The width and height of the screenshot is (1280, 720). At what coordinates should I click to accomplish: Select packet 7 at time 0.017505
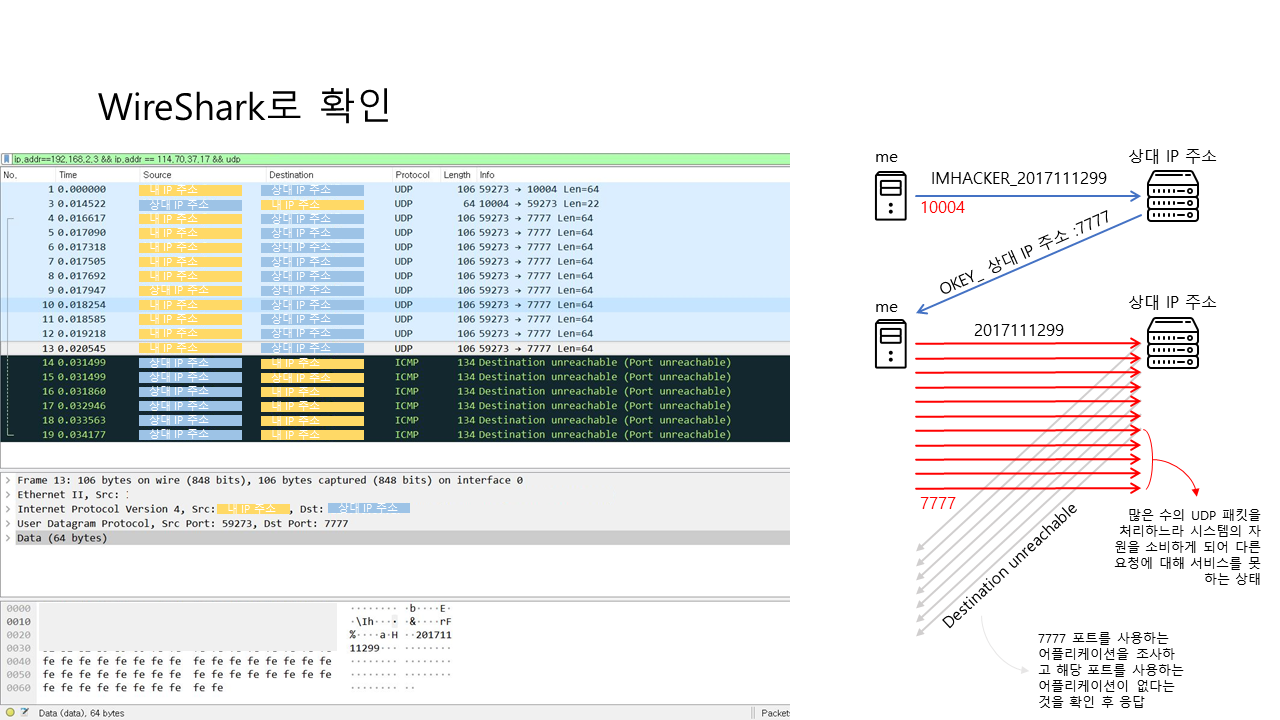click(395, 261)
